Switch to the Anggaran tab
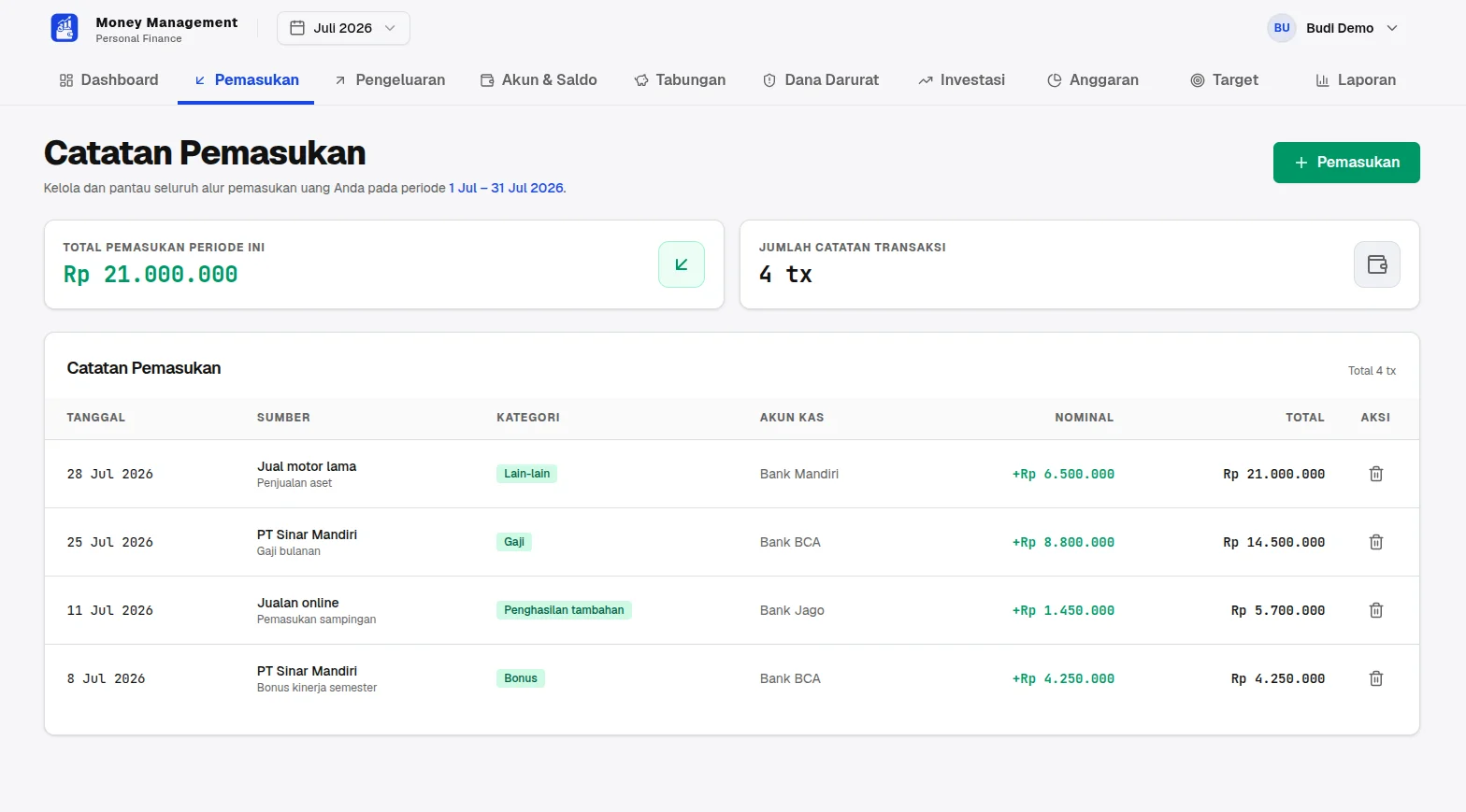Screen dimensions: 1466x812 click(1093, 80)
